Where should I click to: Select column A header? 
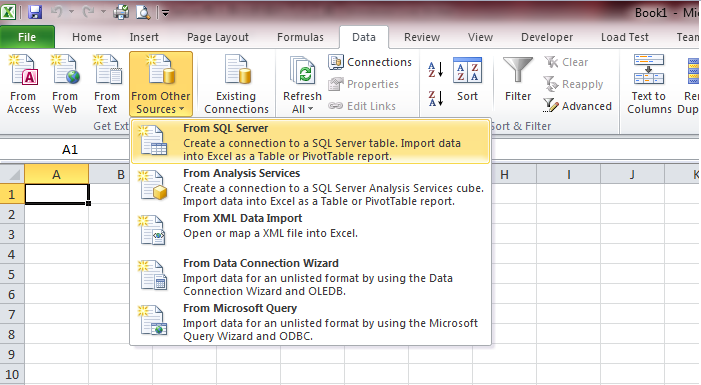(56, 174)
